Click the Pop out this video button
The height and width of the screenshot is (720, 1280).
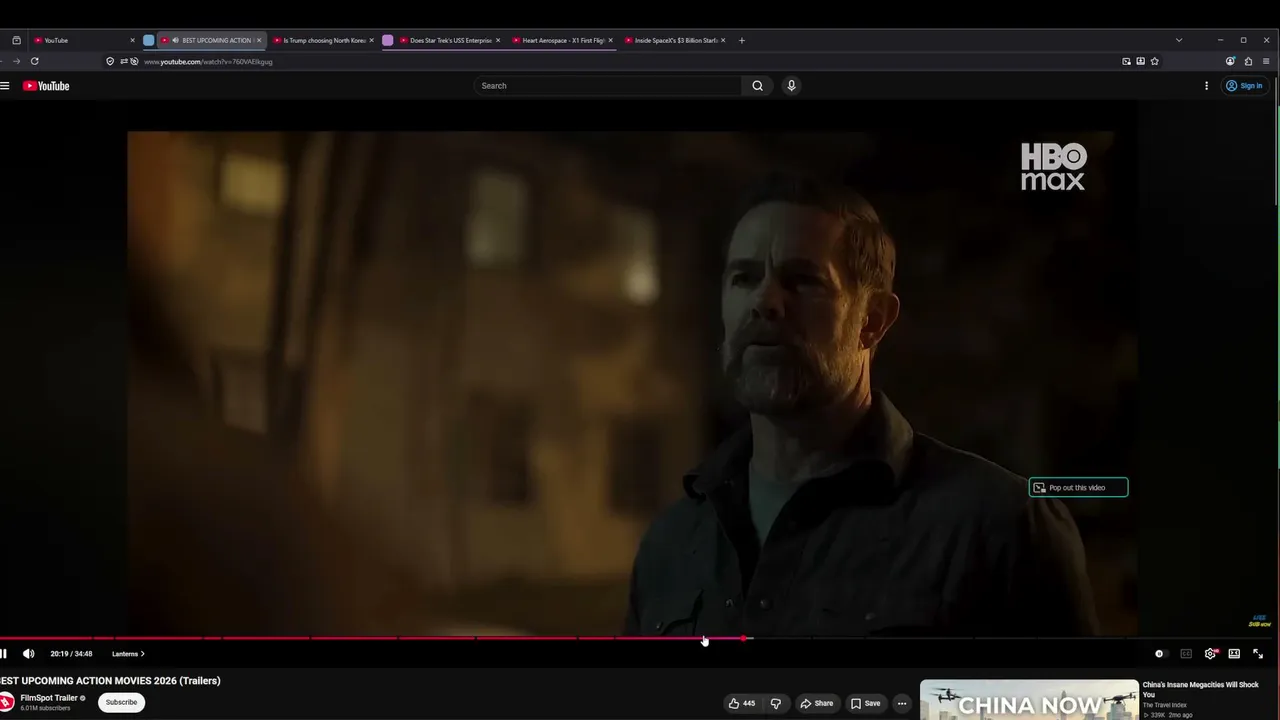(1078, 488)
